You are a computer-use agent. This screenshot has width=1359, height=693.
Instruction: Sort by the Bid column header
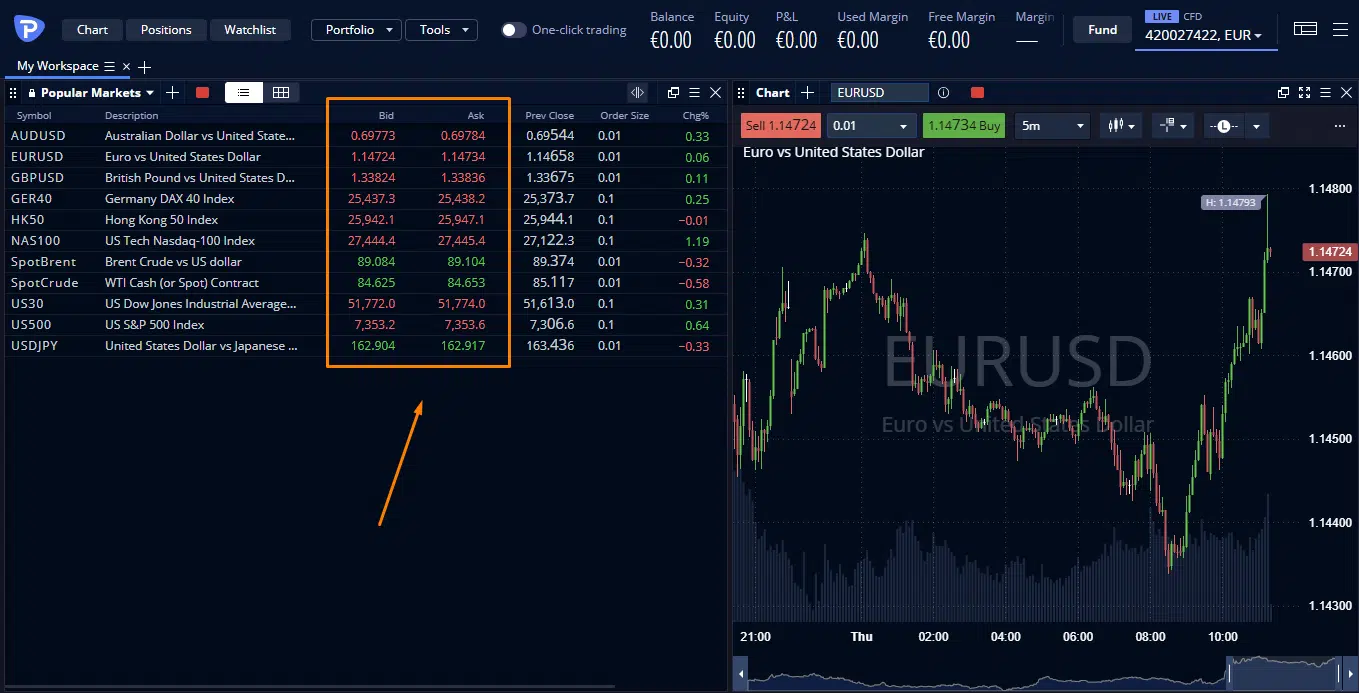pos(386,115)
